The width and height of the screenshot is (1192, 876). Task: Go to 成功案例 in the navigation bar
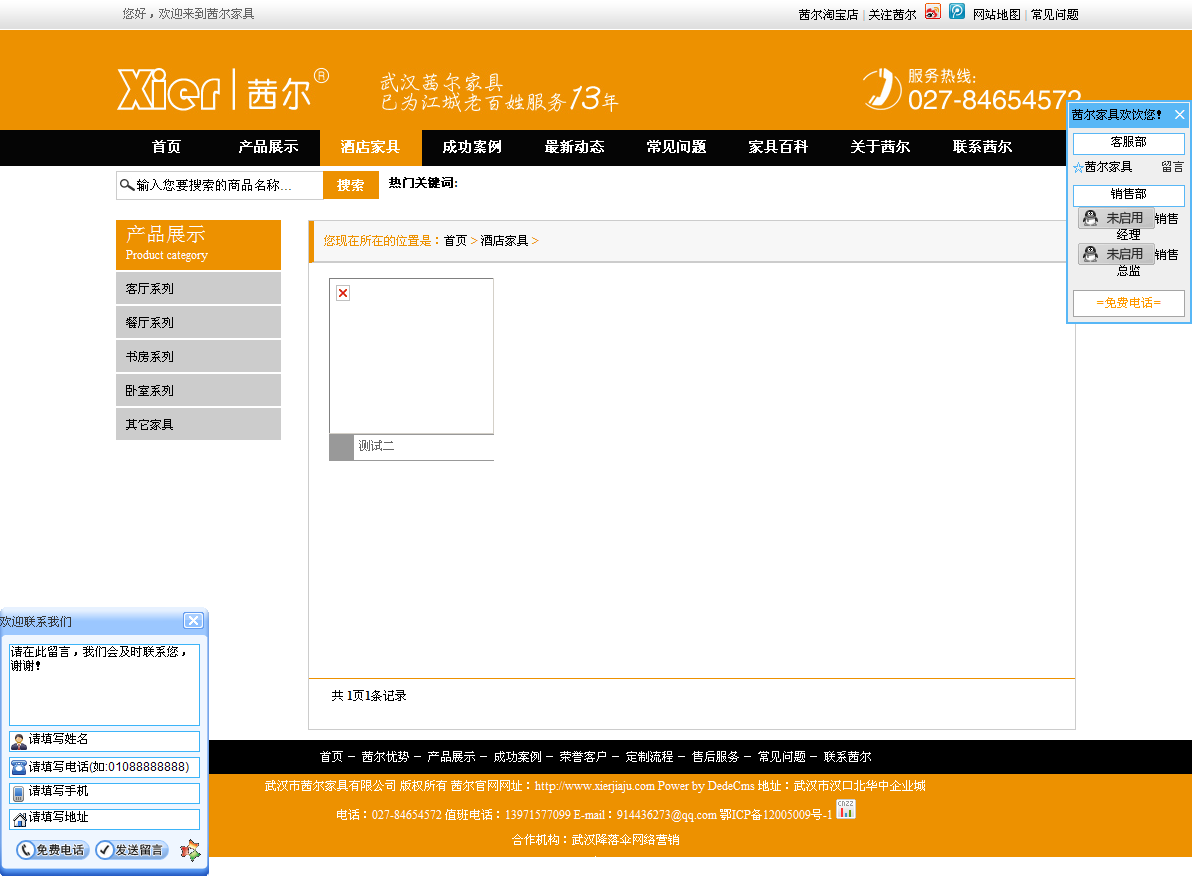click(x=472, y=147)
